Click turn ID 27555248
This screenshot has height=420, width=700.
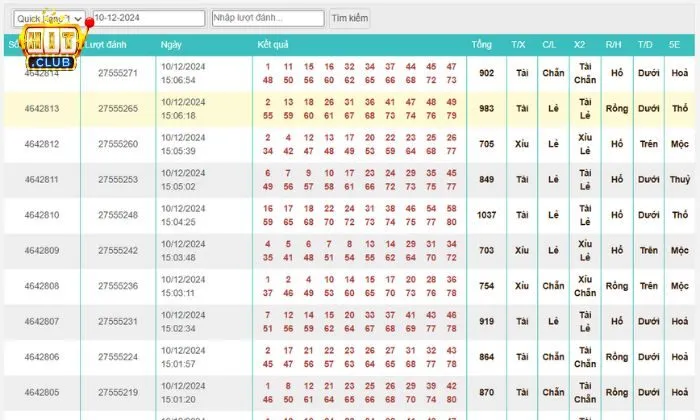click(118, 215)
